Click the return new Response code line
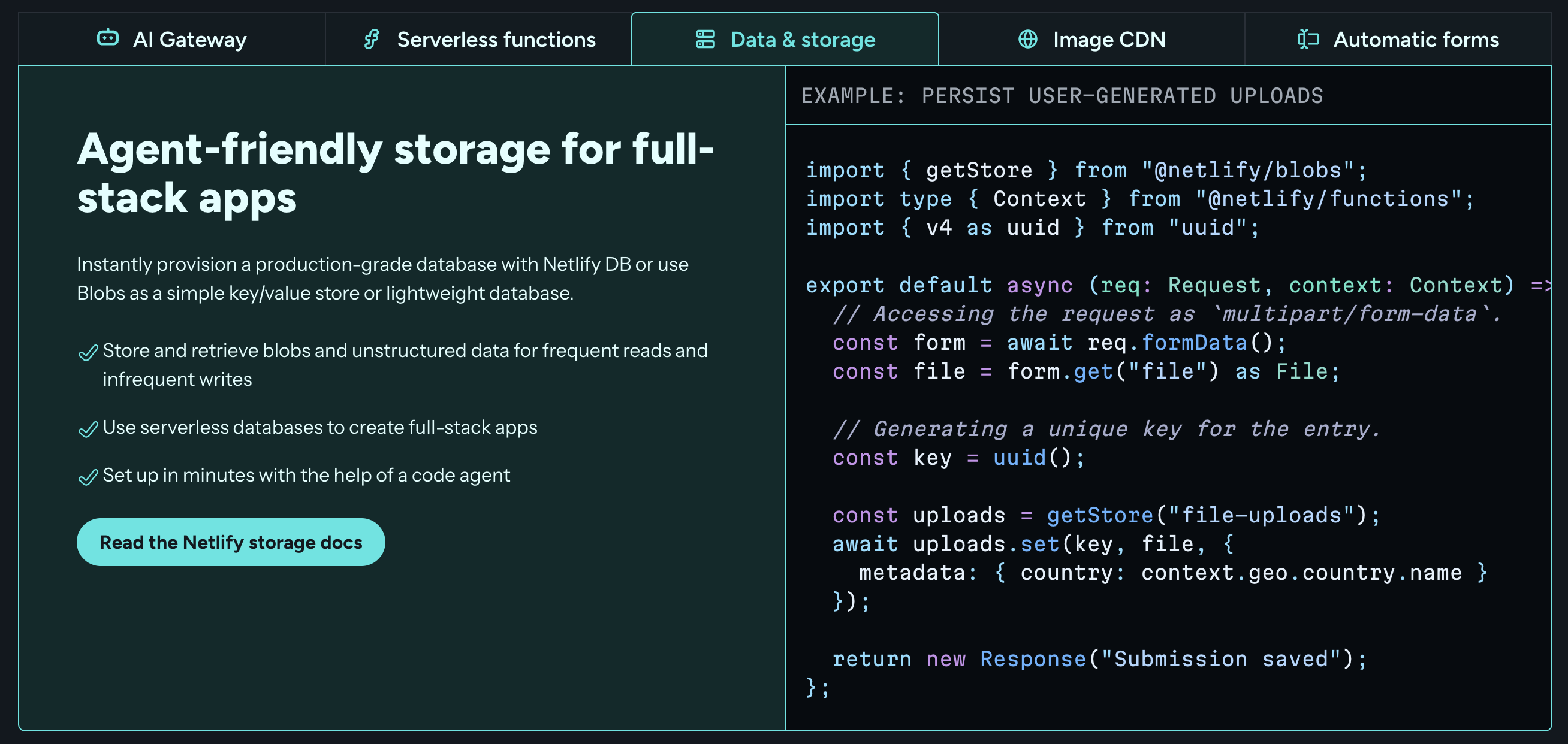 1099,659
